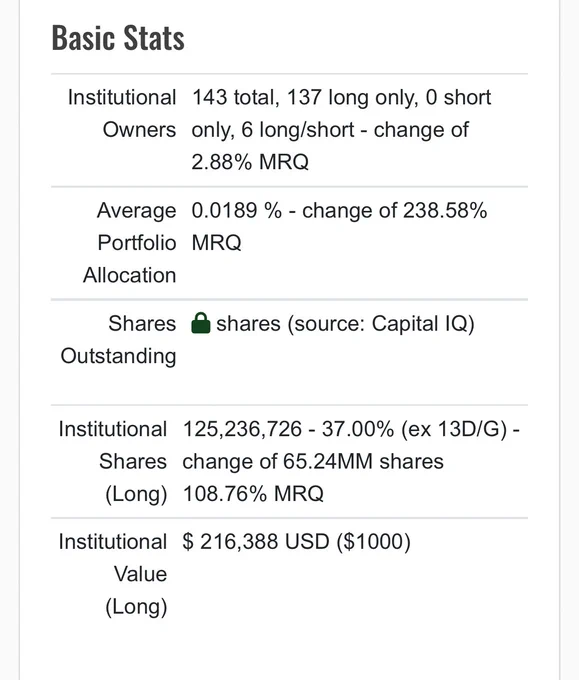The height and width of the screenshot is (680, 579).
Task: Click the 37.00% (ex 13D/G) text
Action: tap(415, 429)
